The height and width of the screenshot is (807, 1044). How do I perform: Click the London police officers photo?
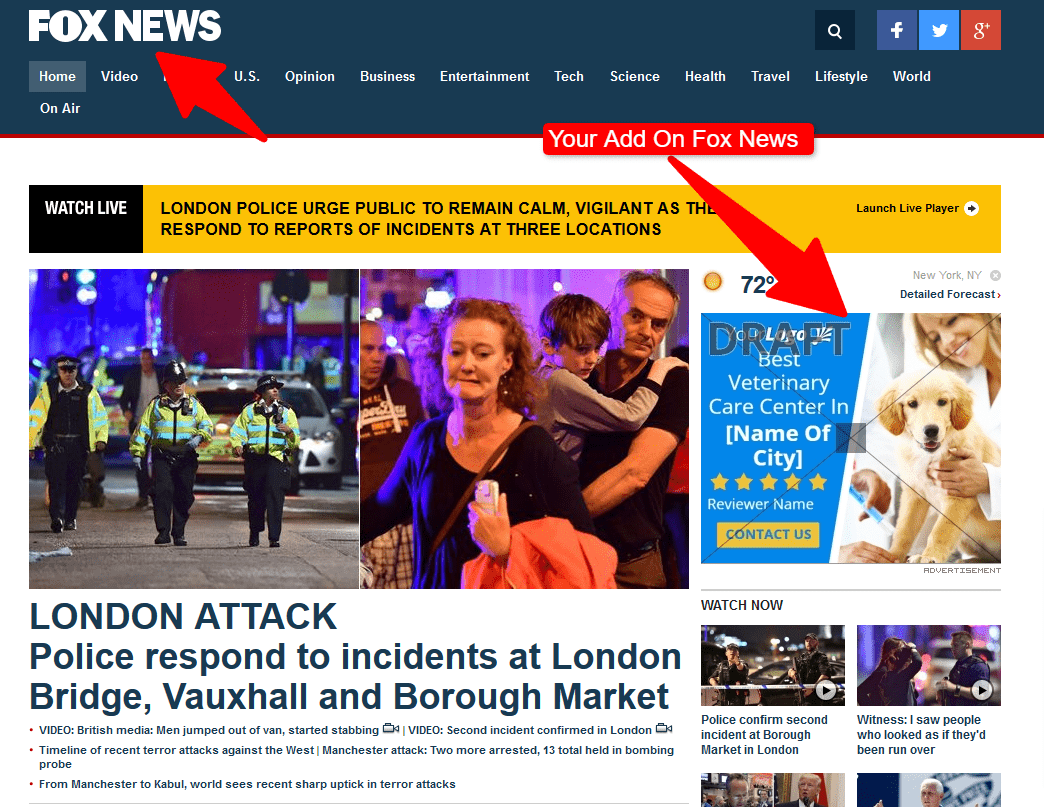(193, 428)
